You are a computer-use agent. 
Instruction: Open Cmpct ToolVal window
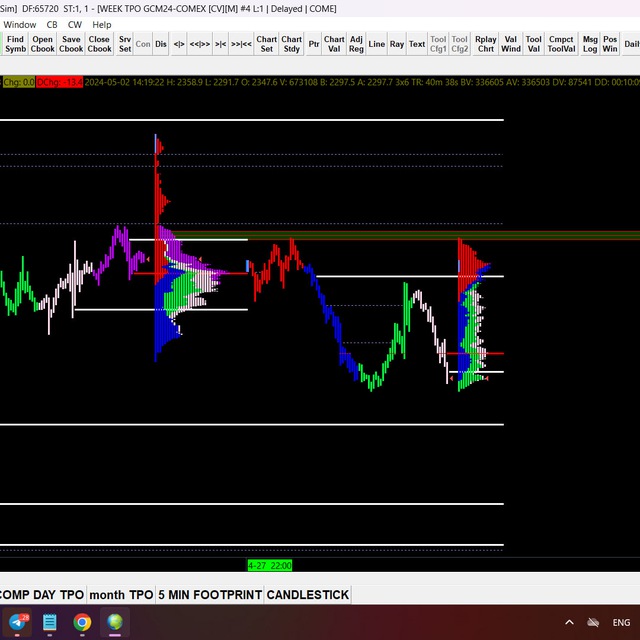click(561, 44)
